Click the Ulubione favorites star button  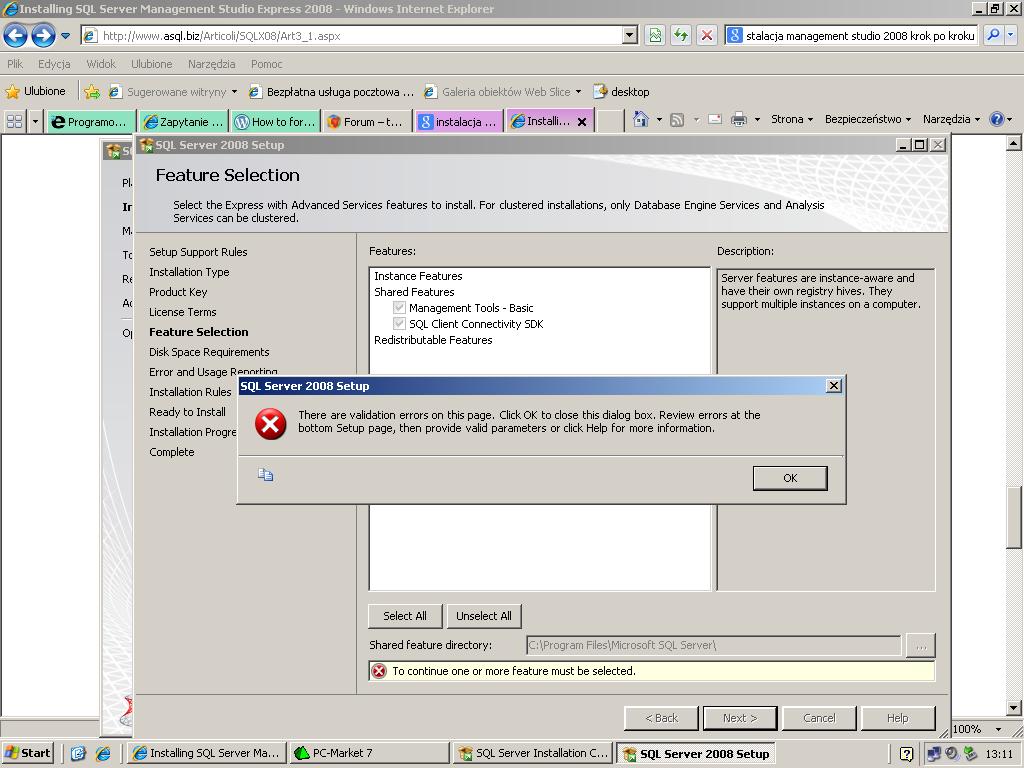[36, 91]
